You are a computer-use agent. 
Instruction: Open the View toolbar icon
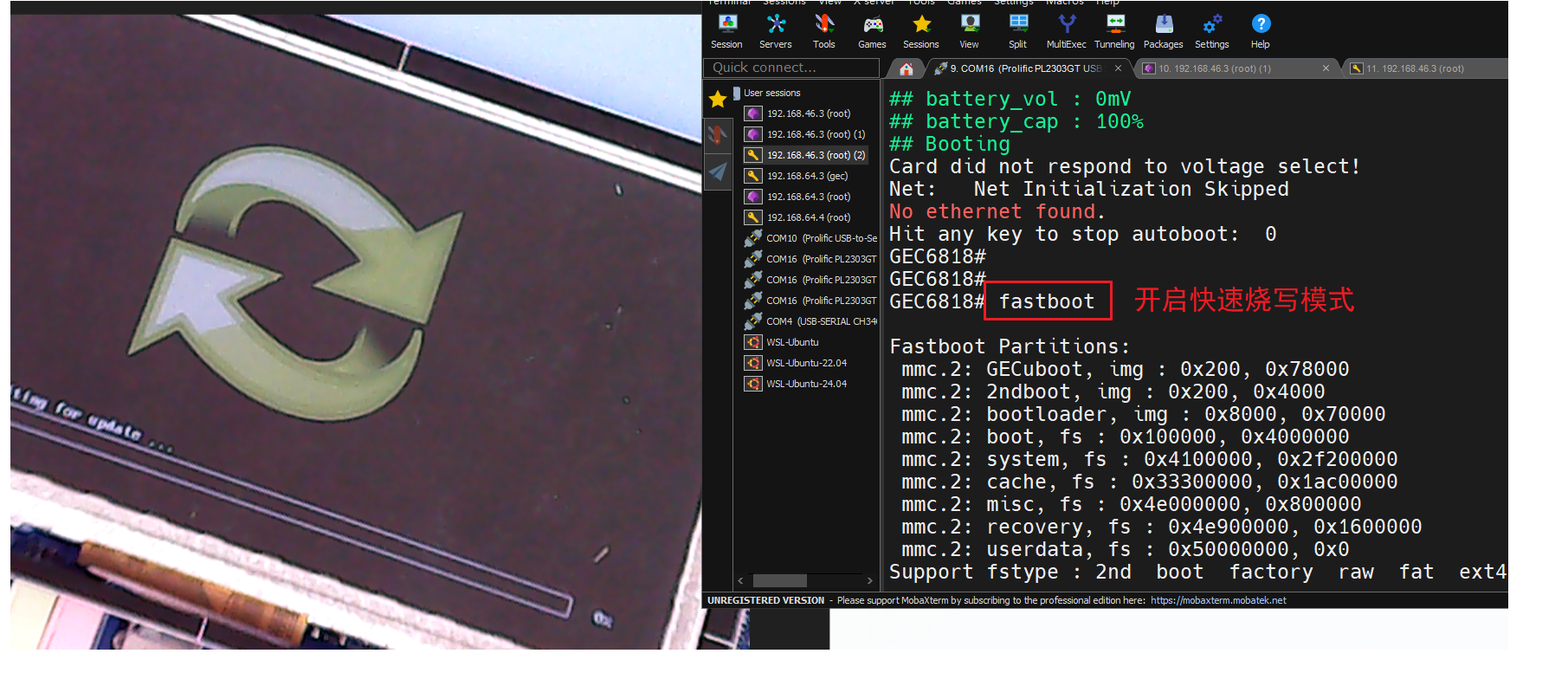[x=969, y=31]
